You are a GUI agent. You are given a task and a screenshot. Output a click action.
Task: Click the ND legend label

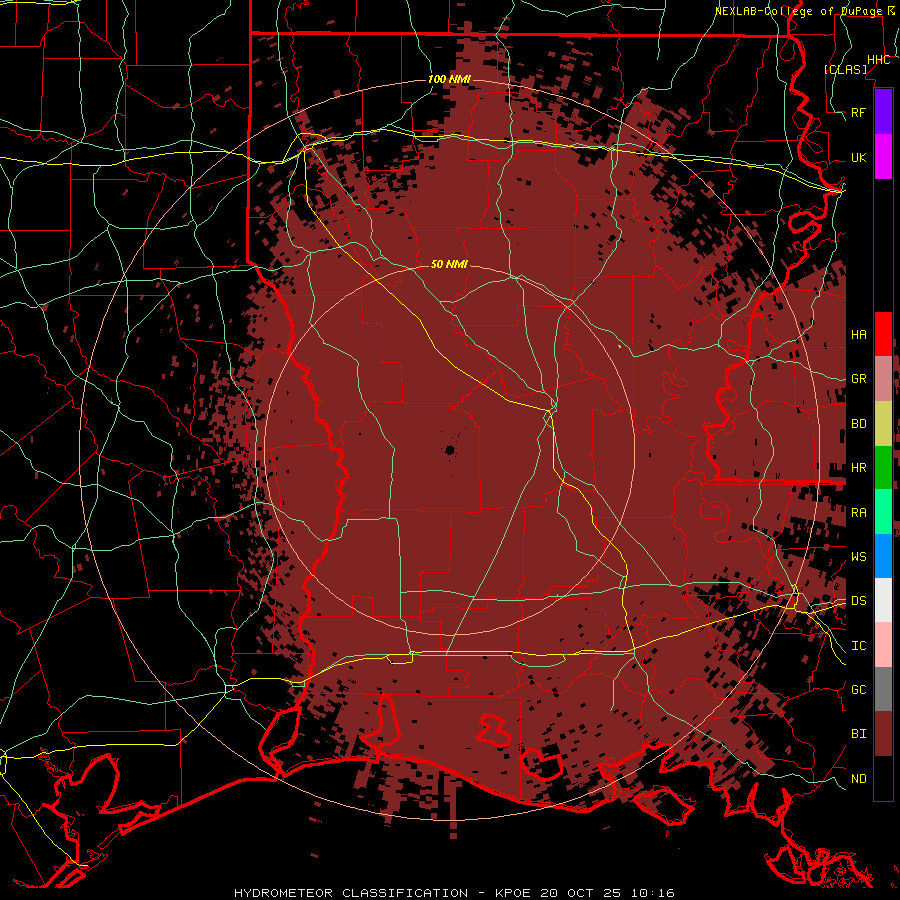pyautogui.click(x=859, y=779)
